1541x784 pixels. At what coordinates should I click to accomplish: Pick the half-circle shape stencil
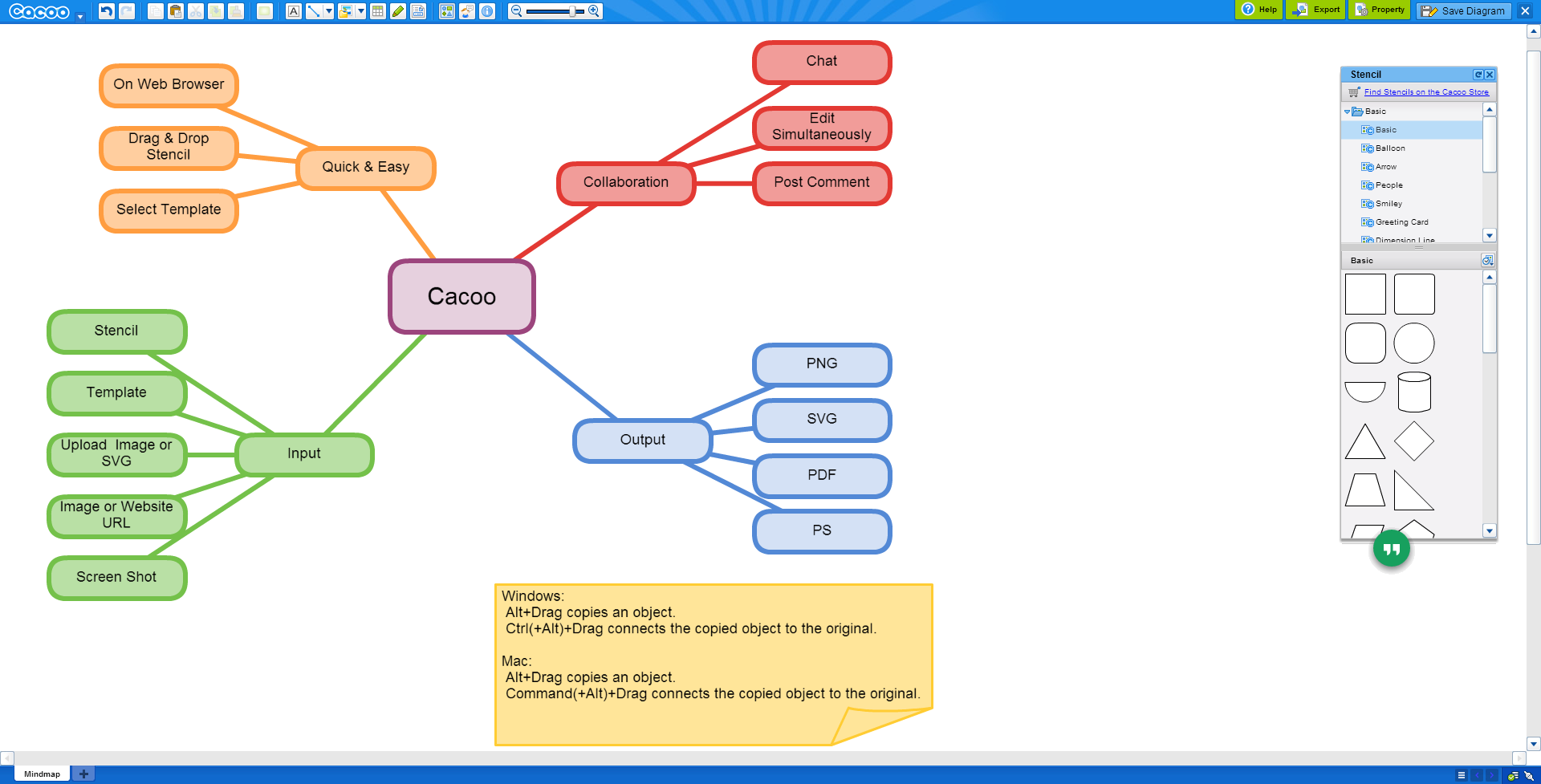tap(1365, 392)
